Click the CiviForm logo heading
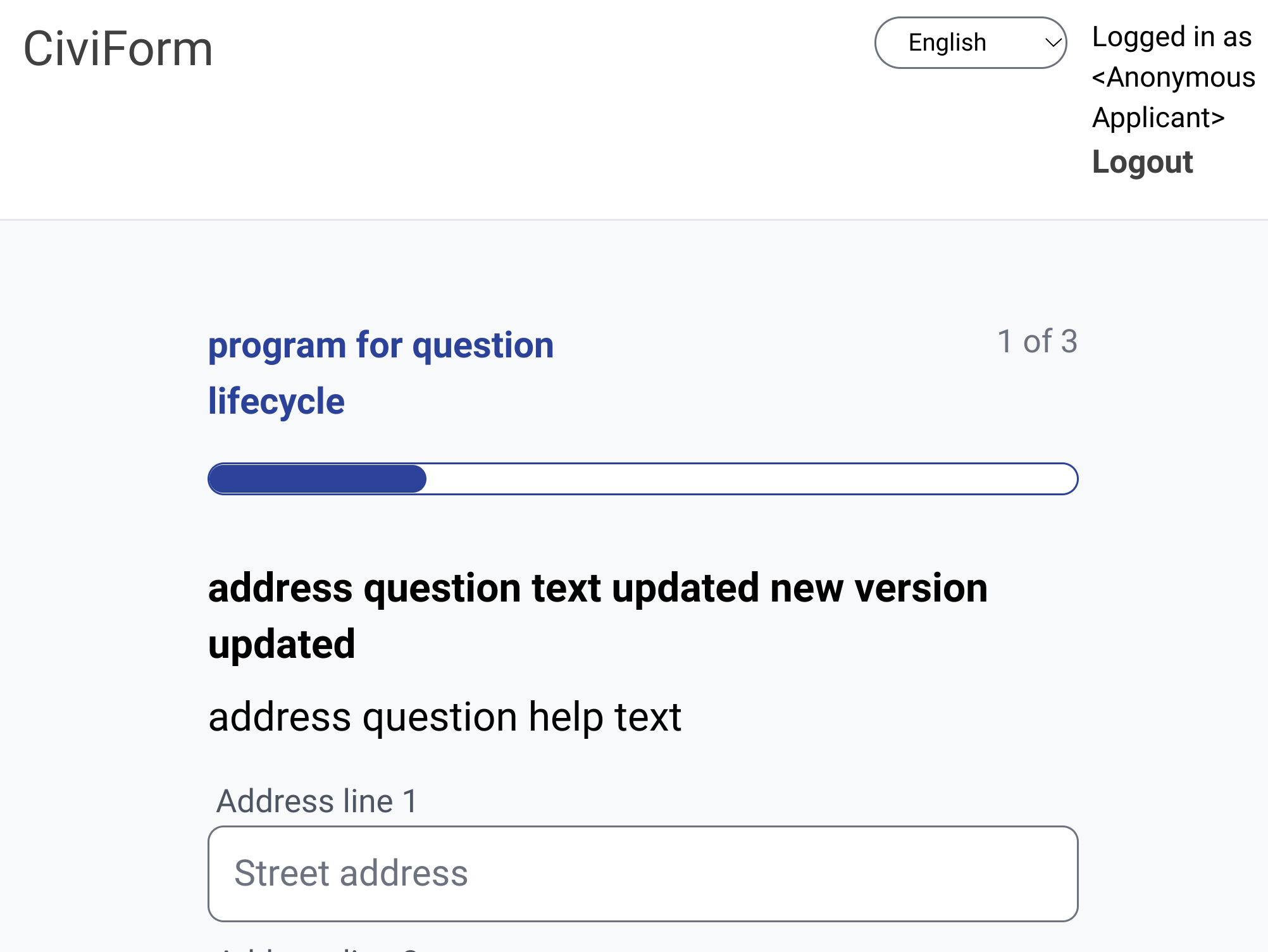This screenshot has width=1268, height=952. (118, 49)
